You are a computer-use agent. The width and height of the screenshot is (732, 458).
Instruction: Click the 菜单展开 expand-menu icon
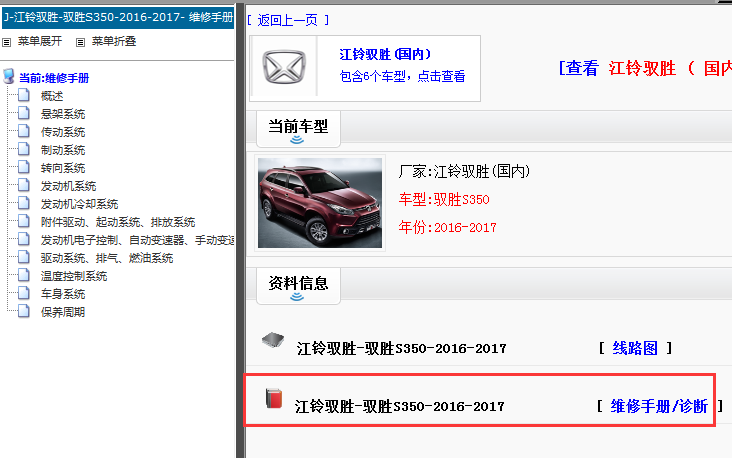7,42
